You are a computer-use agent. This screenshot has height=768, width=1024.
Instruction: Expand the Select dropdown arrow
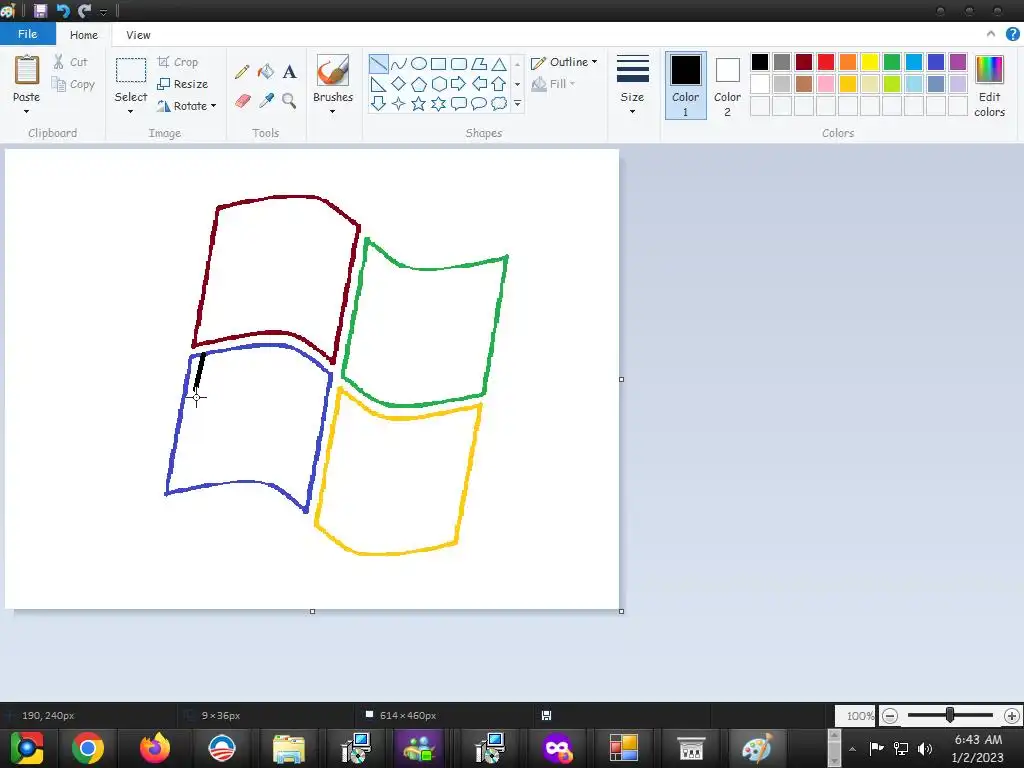pyautogui.click(x=131, y=112)
